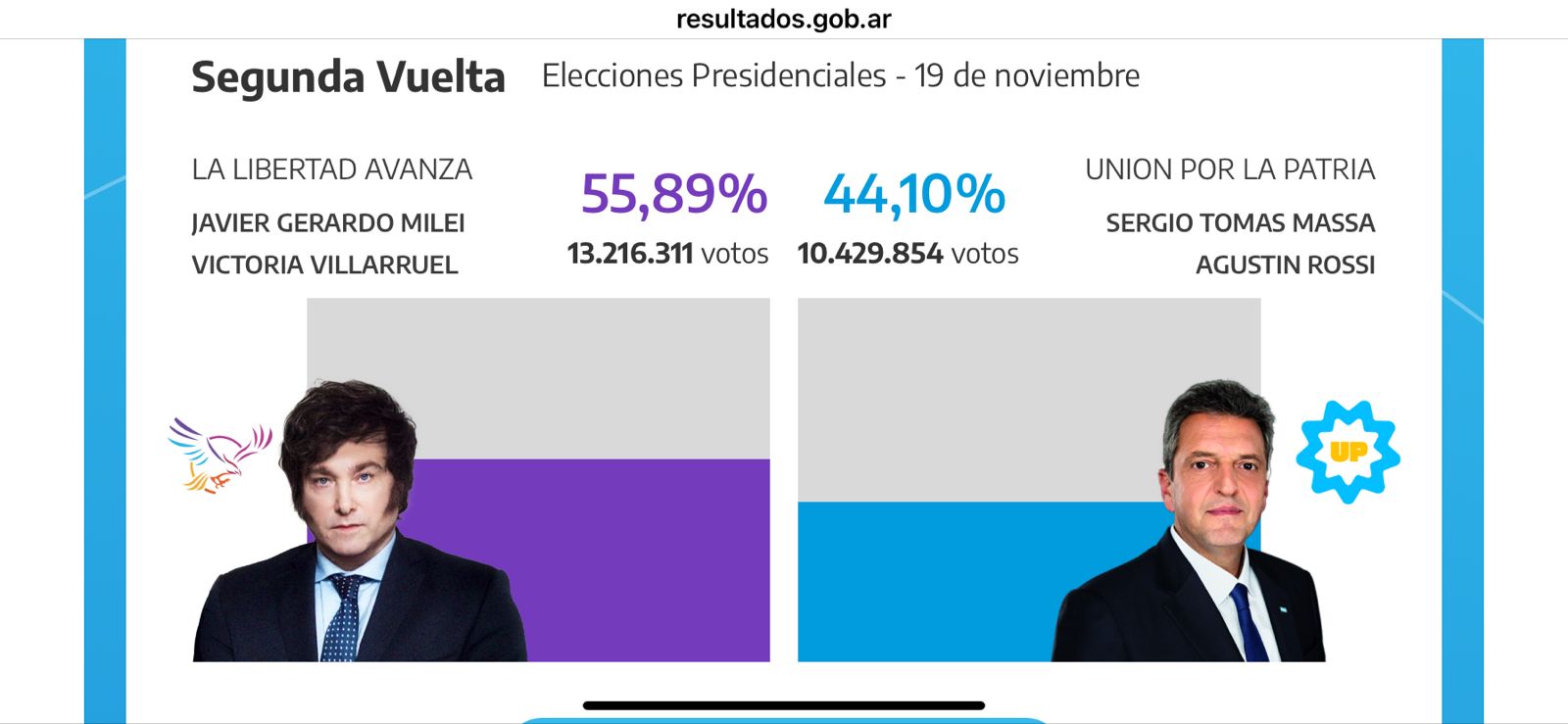Tap the 13.216.311 votos count

[667, 254]
